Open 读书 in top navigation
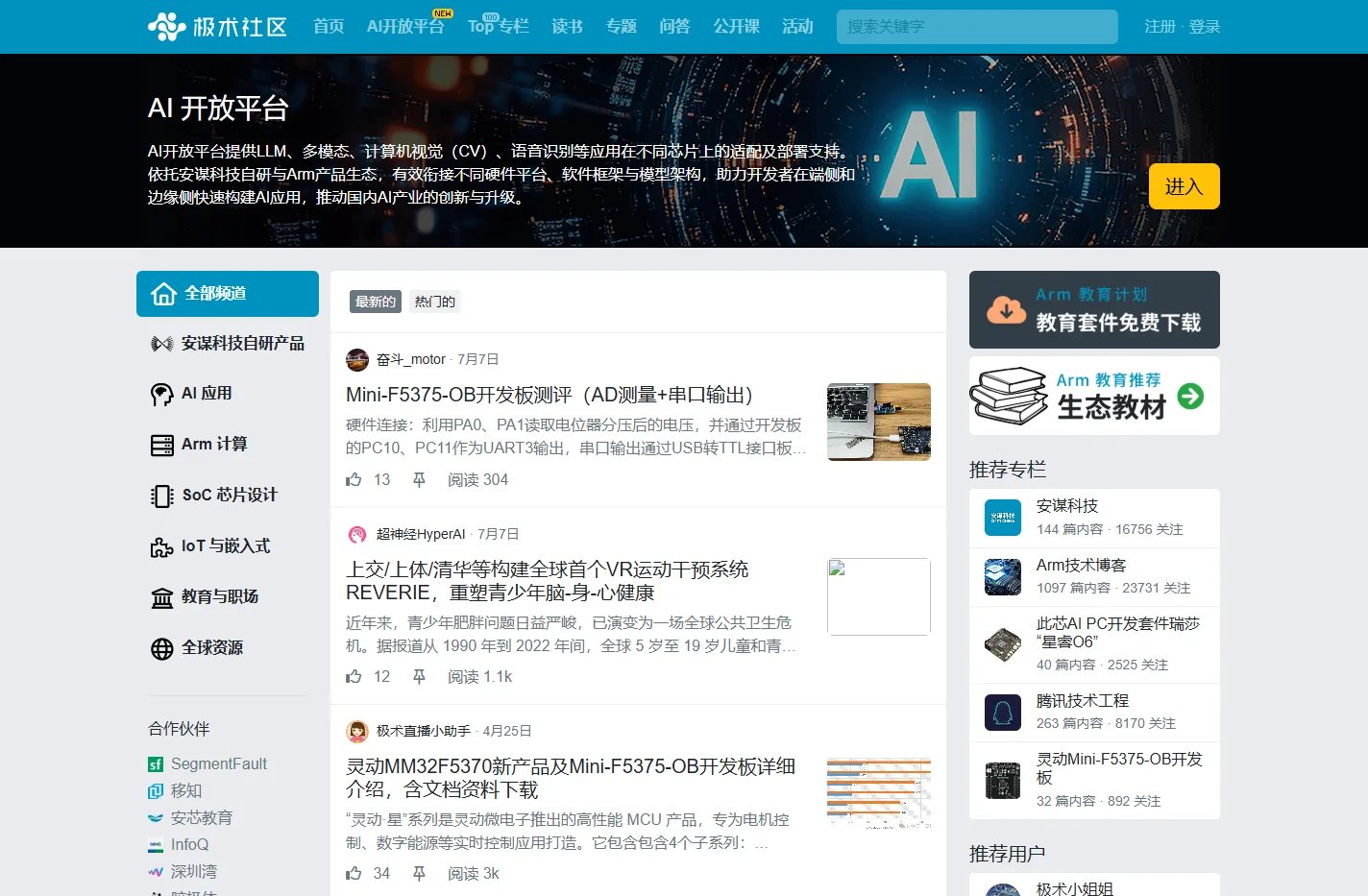 pyautogui.click(x=568, y=26)
